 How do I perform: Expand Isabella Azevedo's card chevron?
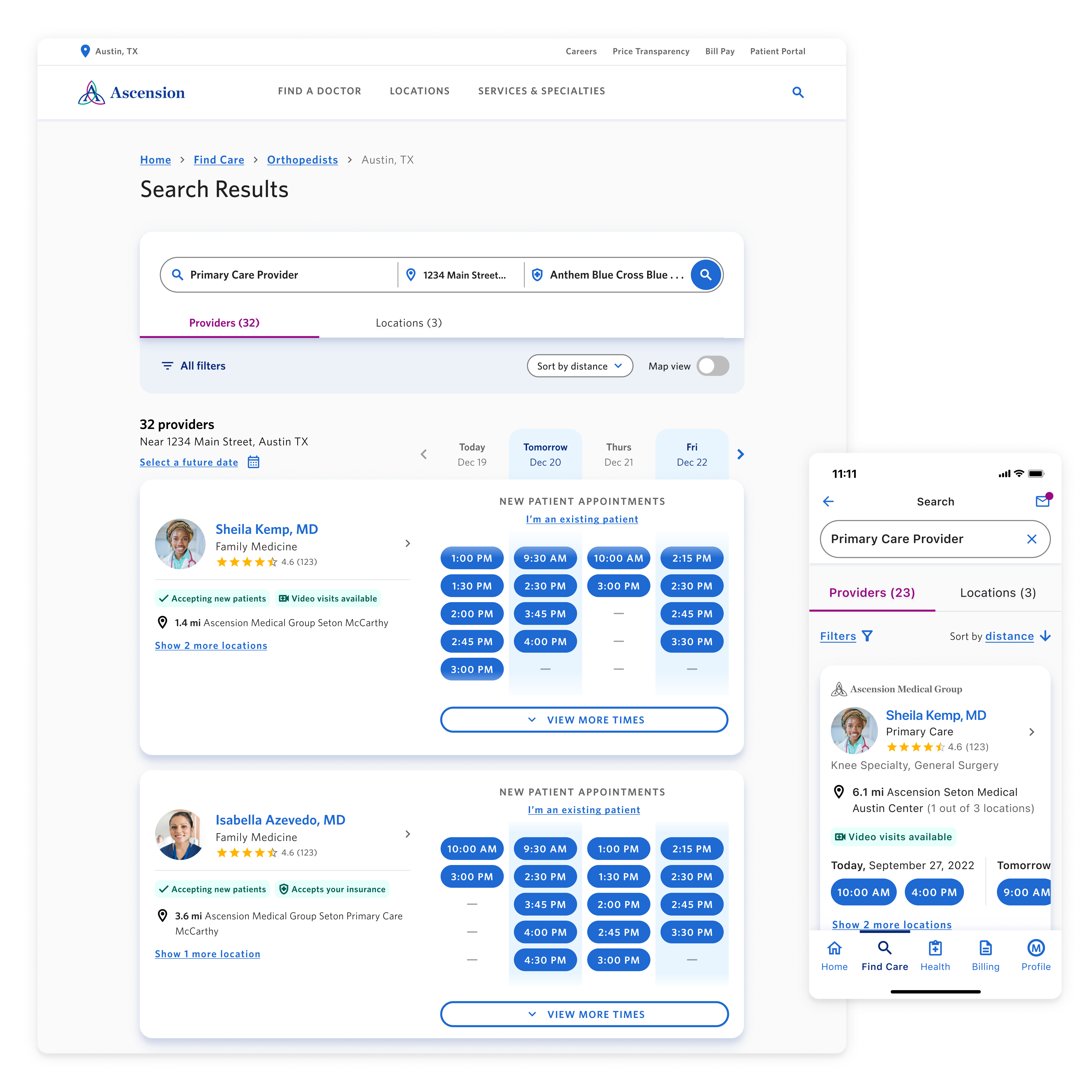[408, 834]
